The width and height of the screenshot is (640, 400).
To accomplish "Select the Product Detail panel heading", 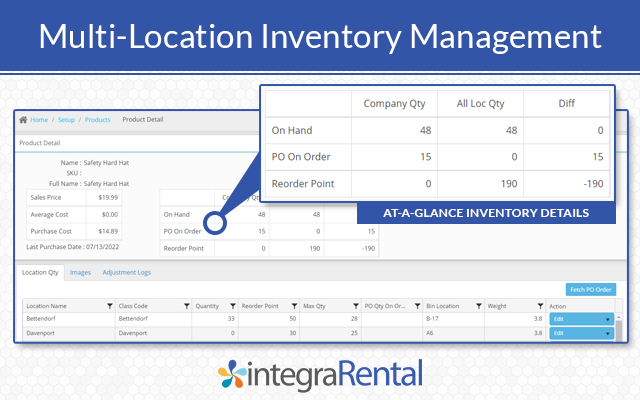I will click(x=40, y=143).
